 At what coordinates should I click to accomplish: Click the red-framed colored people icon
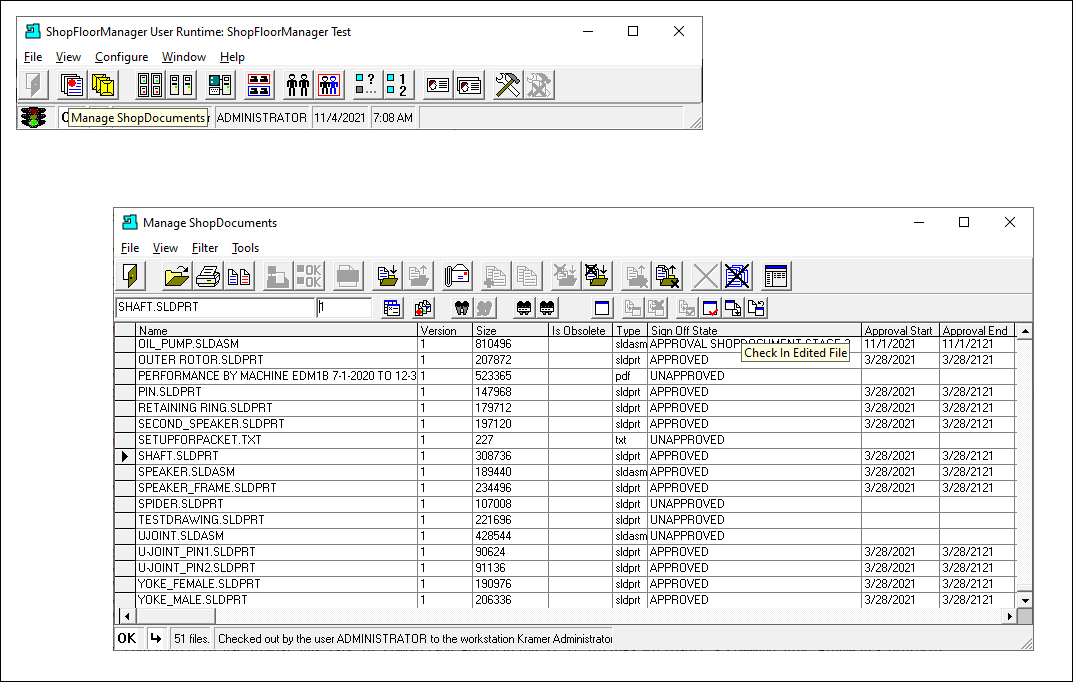pyautogui.click(x=328, y=85)
